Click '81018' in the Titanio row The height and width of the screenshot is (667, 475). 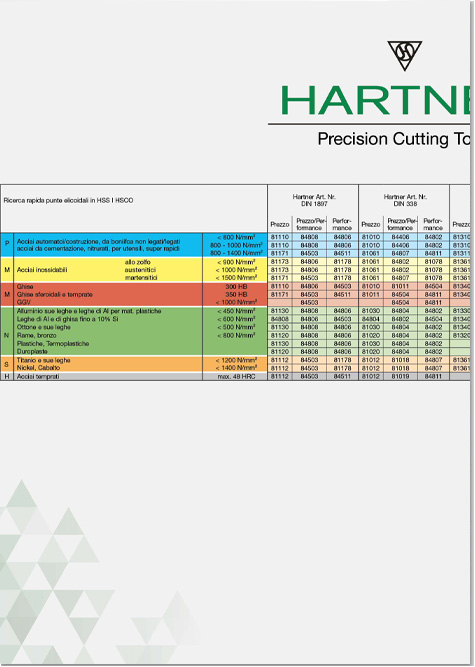point(400,360)
